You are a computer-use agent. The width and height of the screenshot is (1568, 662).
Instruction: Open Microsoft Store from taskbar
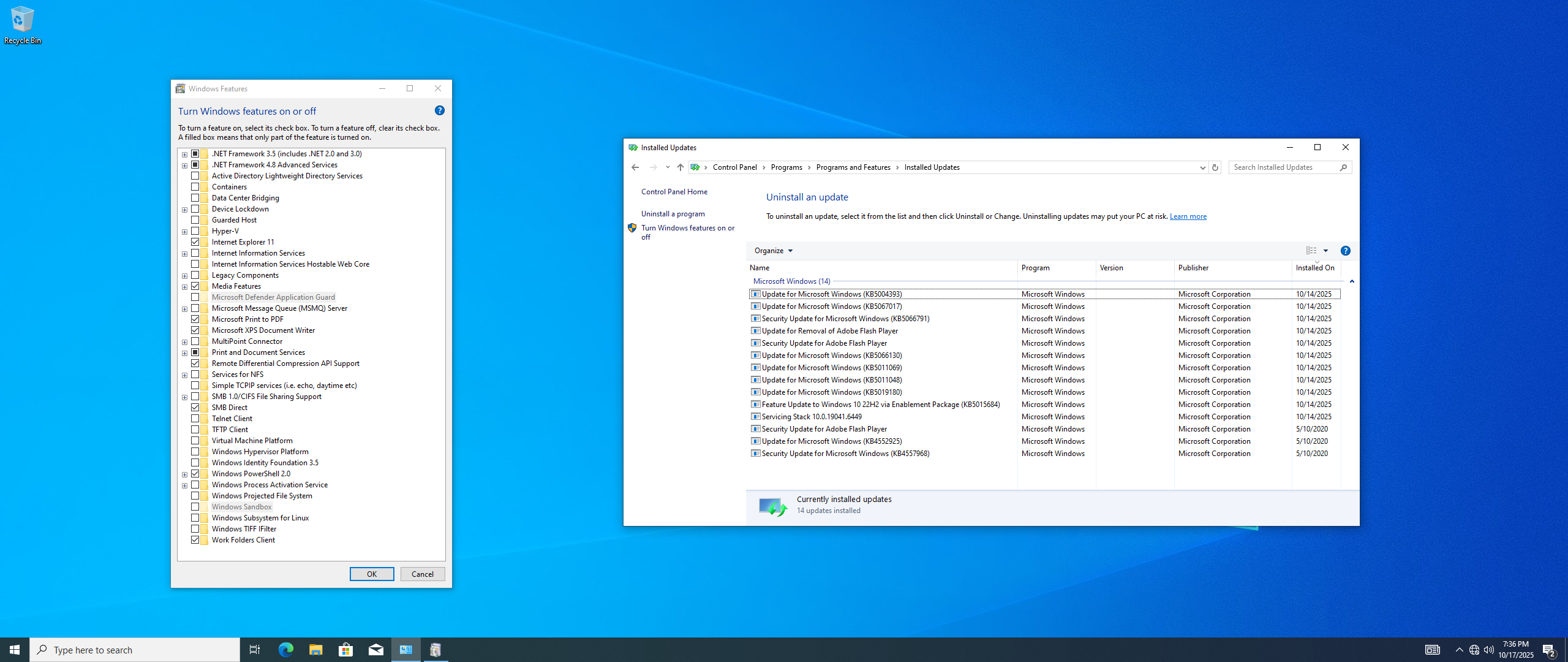coord(345,650)
